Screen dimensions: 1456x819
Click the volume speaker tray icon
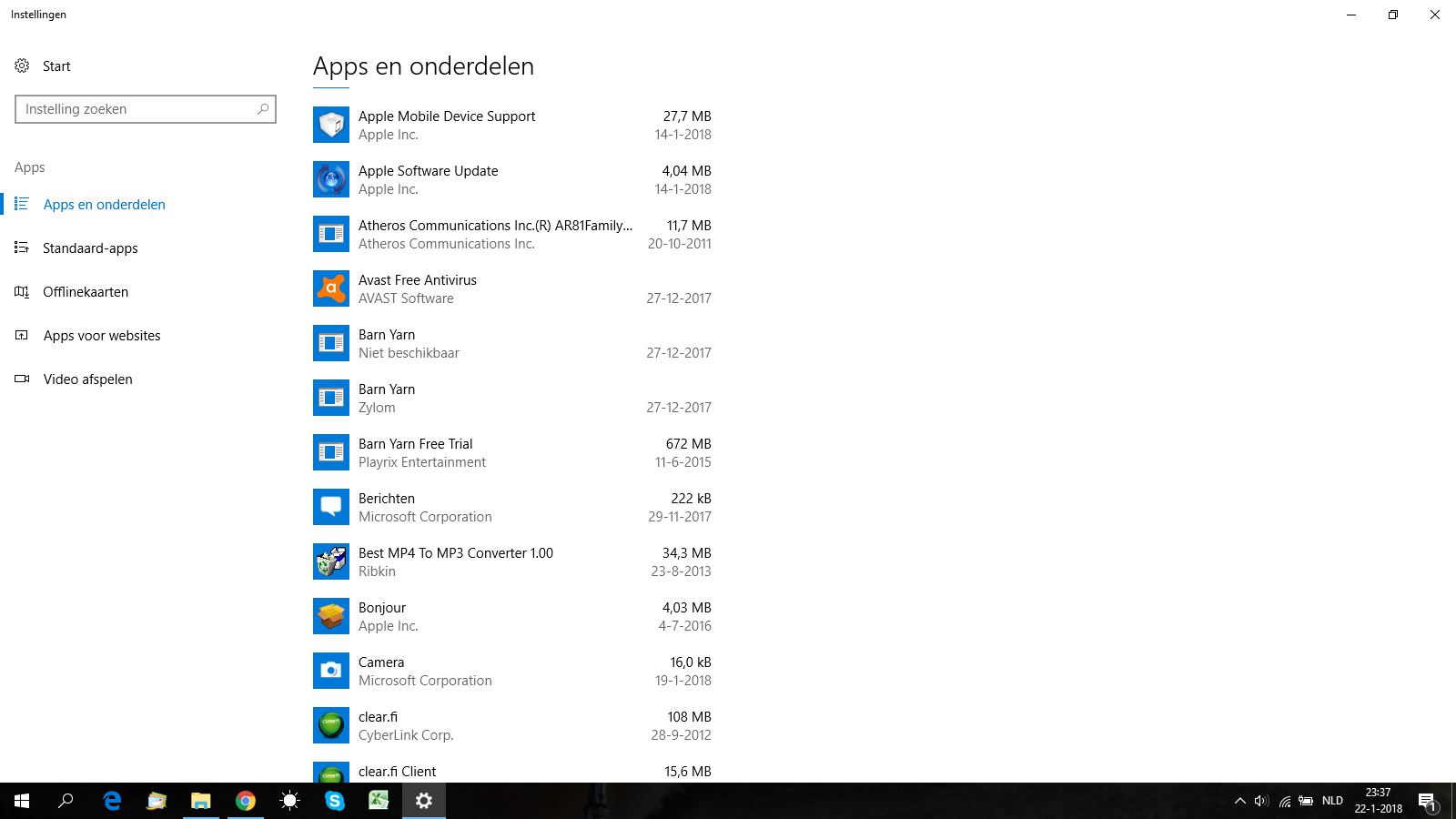point(1261,801)
